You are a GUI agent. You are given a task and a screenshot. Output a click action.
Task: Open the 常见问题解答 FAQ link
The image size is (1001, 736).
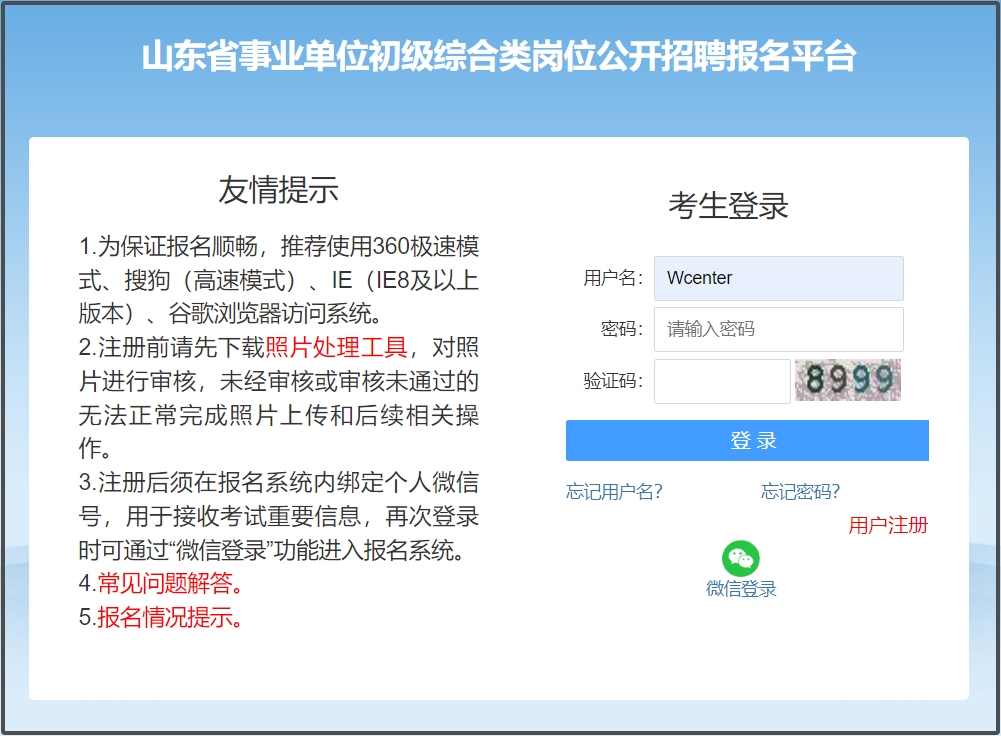coord(169,583)
